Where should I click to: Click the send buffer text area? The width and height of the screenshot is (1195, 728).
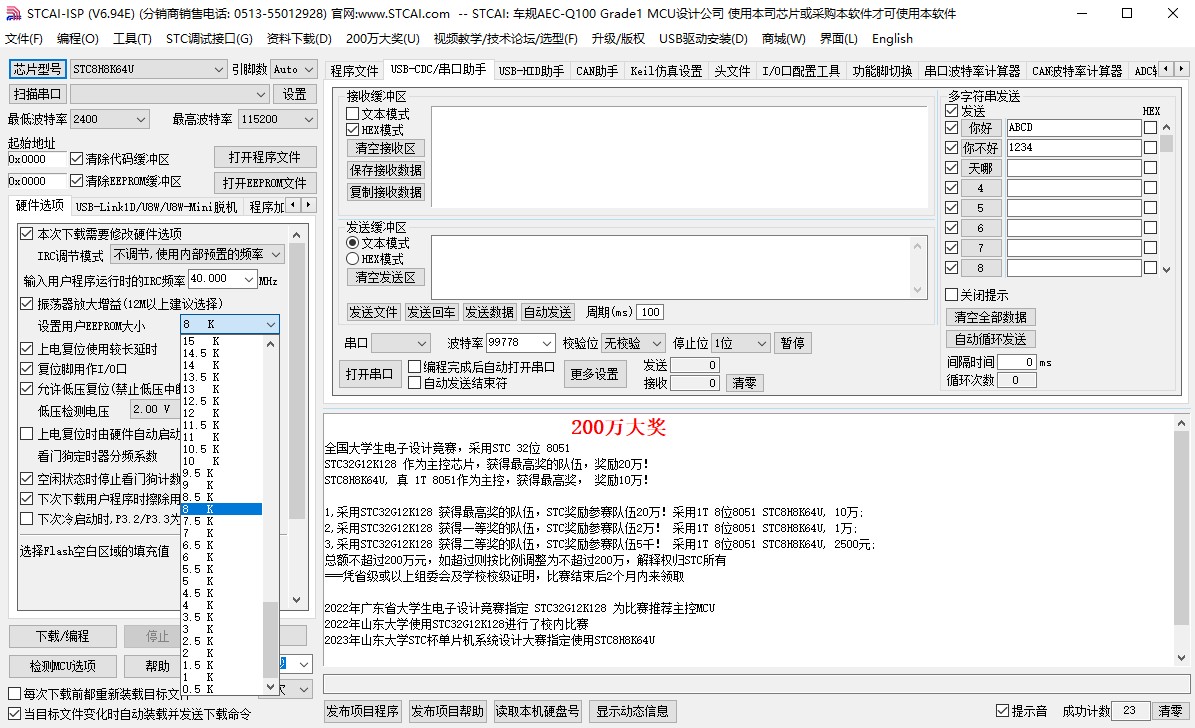(x=672, y=267)
